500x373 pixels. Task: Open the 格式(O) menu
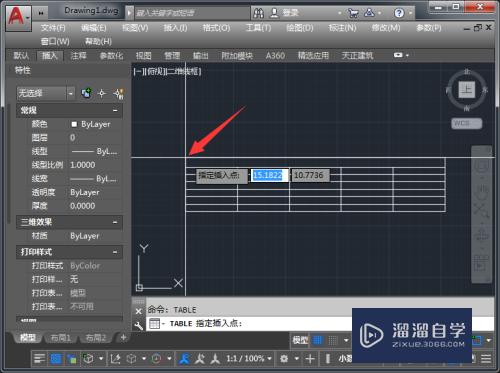[x=216, y=28]
